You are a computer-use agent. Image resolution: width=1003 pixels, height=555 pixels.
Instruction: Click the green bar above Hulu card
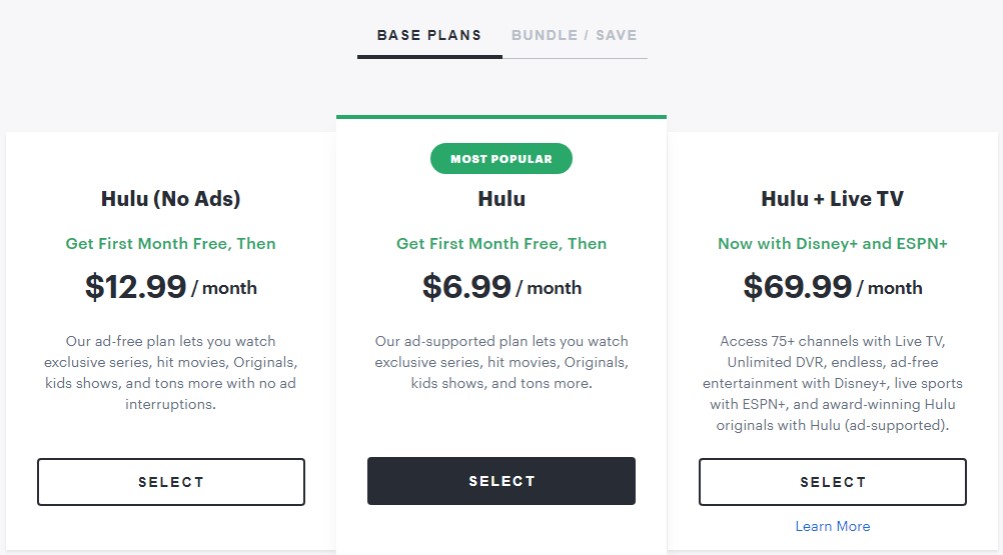coord(502,117)
